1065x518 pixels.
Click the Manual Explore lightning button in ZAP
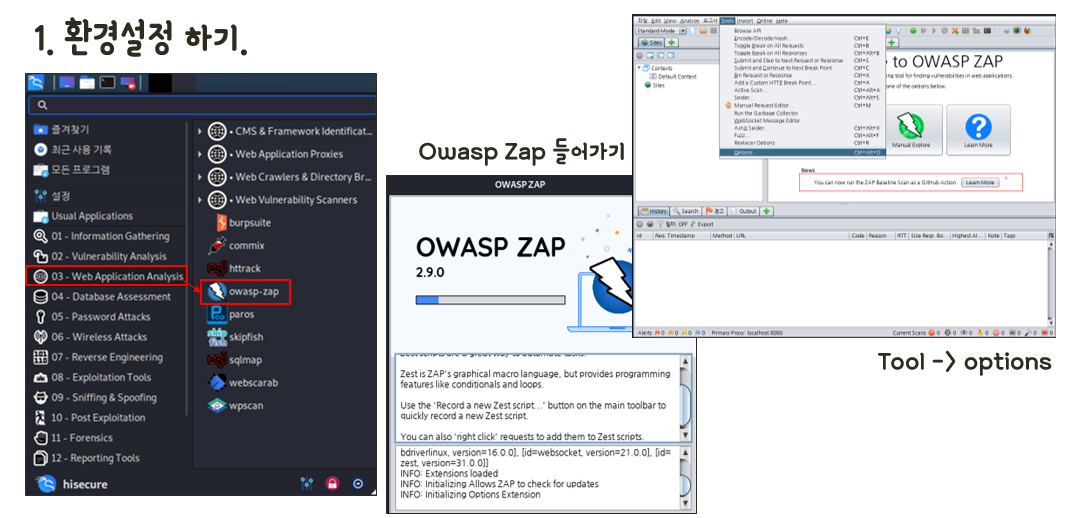pyautogui.click(x=911, y=130)
